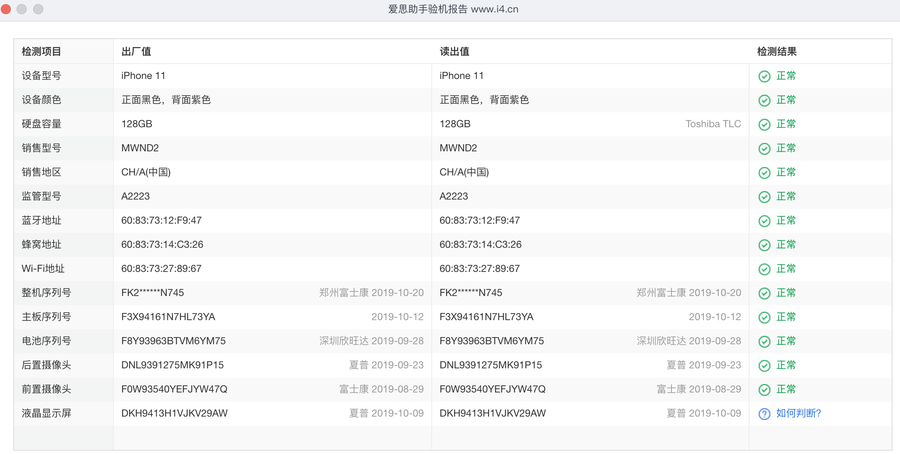Click factory cellular address 60:83:73:14:C3:26
Screen dimensions: 900x454
coord(162,245)
